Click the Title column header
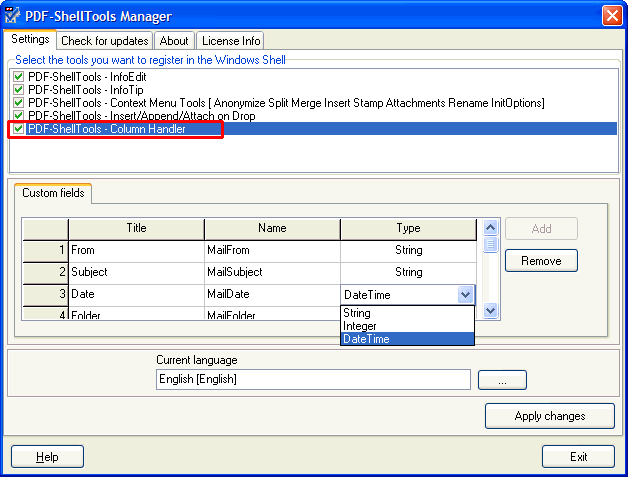The width and height of the screenshot is (628, 477). tap(136, 229)
